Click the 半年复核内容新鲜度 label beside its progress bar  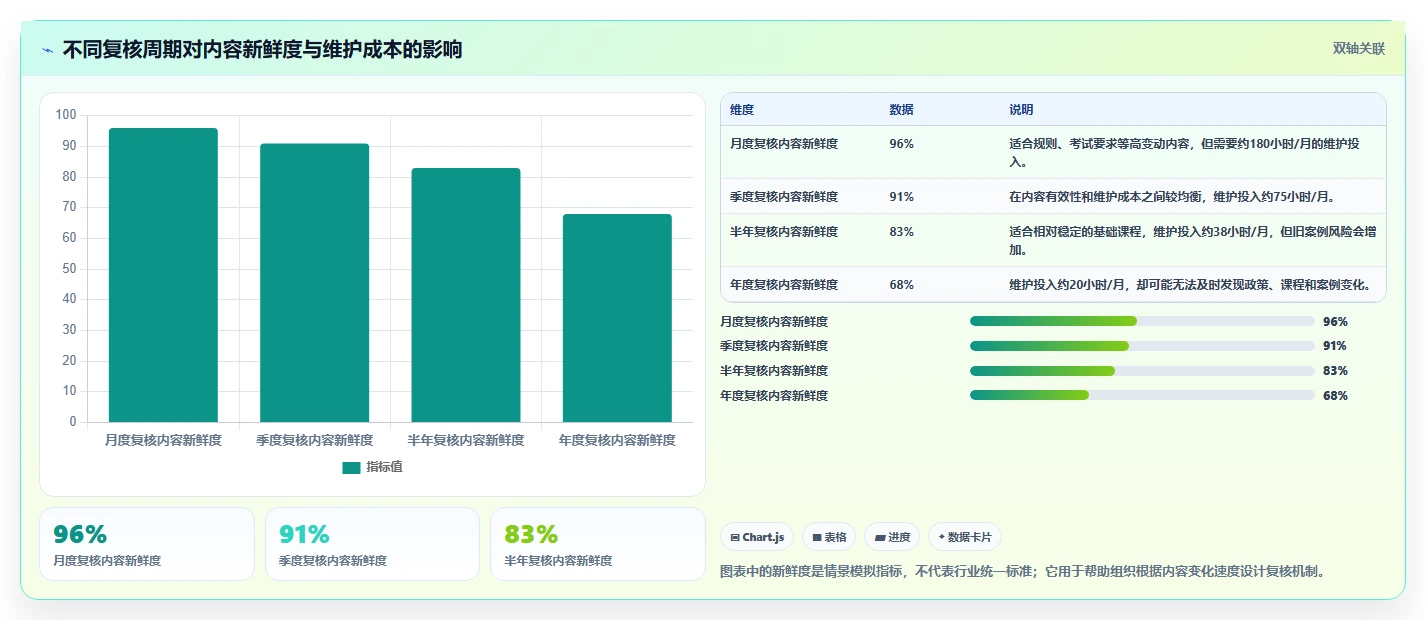(x=774, y=371)
